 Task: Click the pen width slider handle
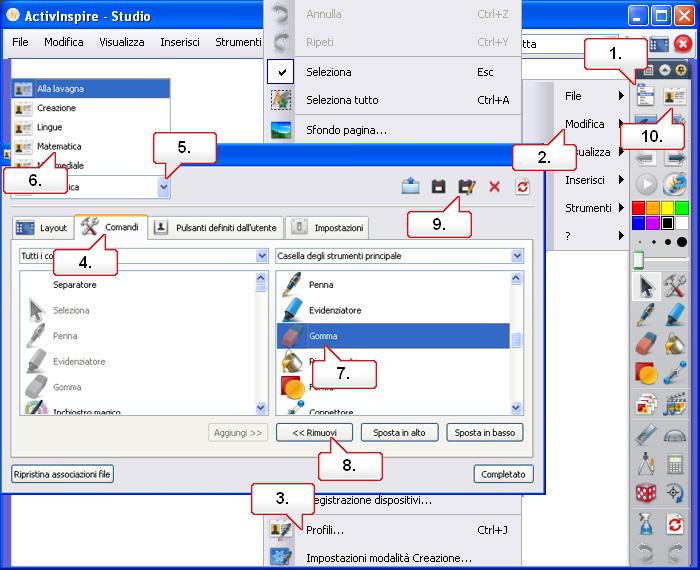[x=638, y=260]
